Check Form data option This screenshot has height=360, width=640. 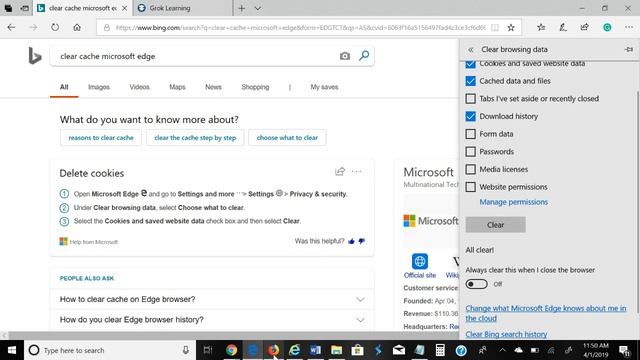coord(470,134)
